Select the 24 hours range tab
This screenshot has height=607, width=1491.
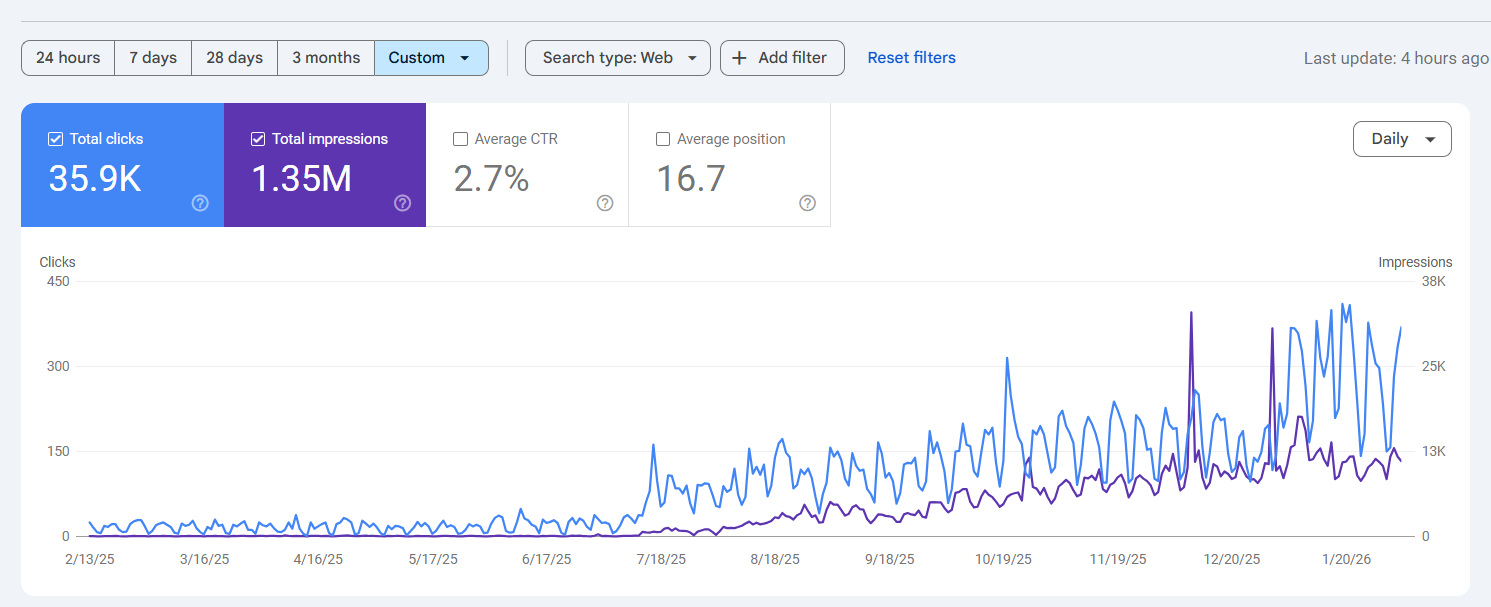click(68, 58)
